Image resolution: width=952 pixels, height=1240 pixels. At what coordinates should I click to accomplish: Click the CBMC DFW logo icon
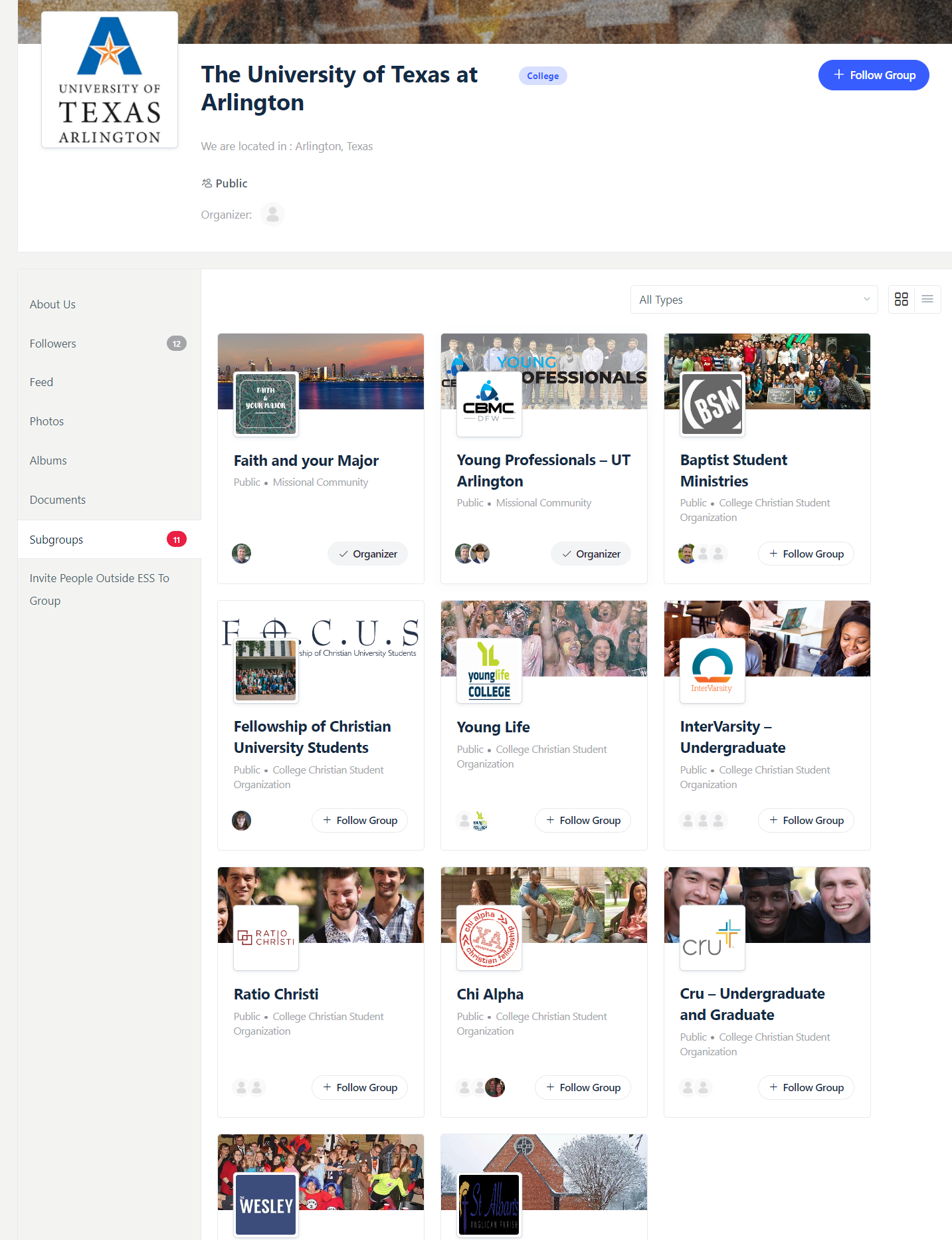point(489,404)
